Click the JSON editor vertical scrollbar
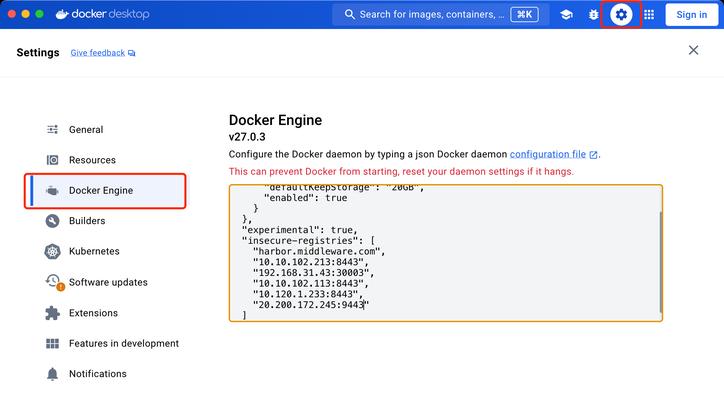This screenshot has height=400, width=724. [x=661, y=261]
